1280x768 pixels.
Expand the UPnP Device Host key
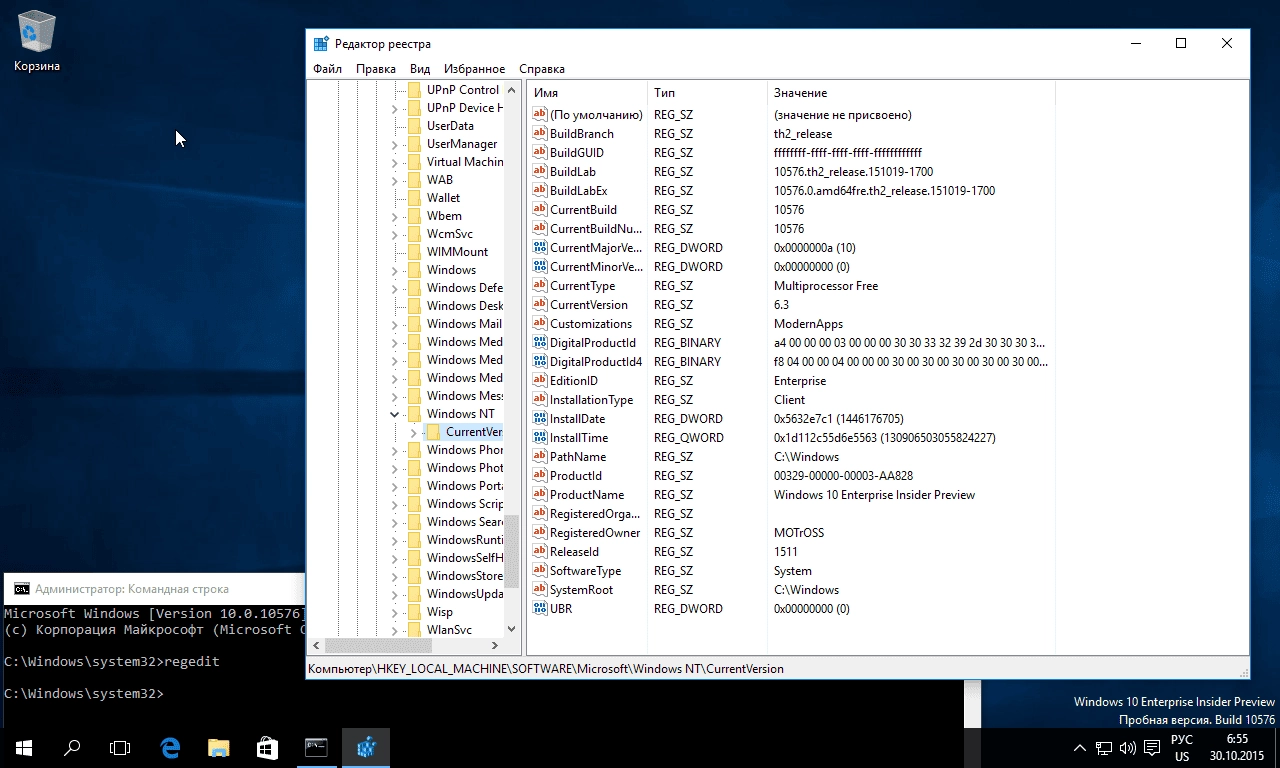pyautogui.click(x=395, y=108)
